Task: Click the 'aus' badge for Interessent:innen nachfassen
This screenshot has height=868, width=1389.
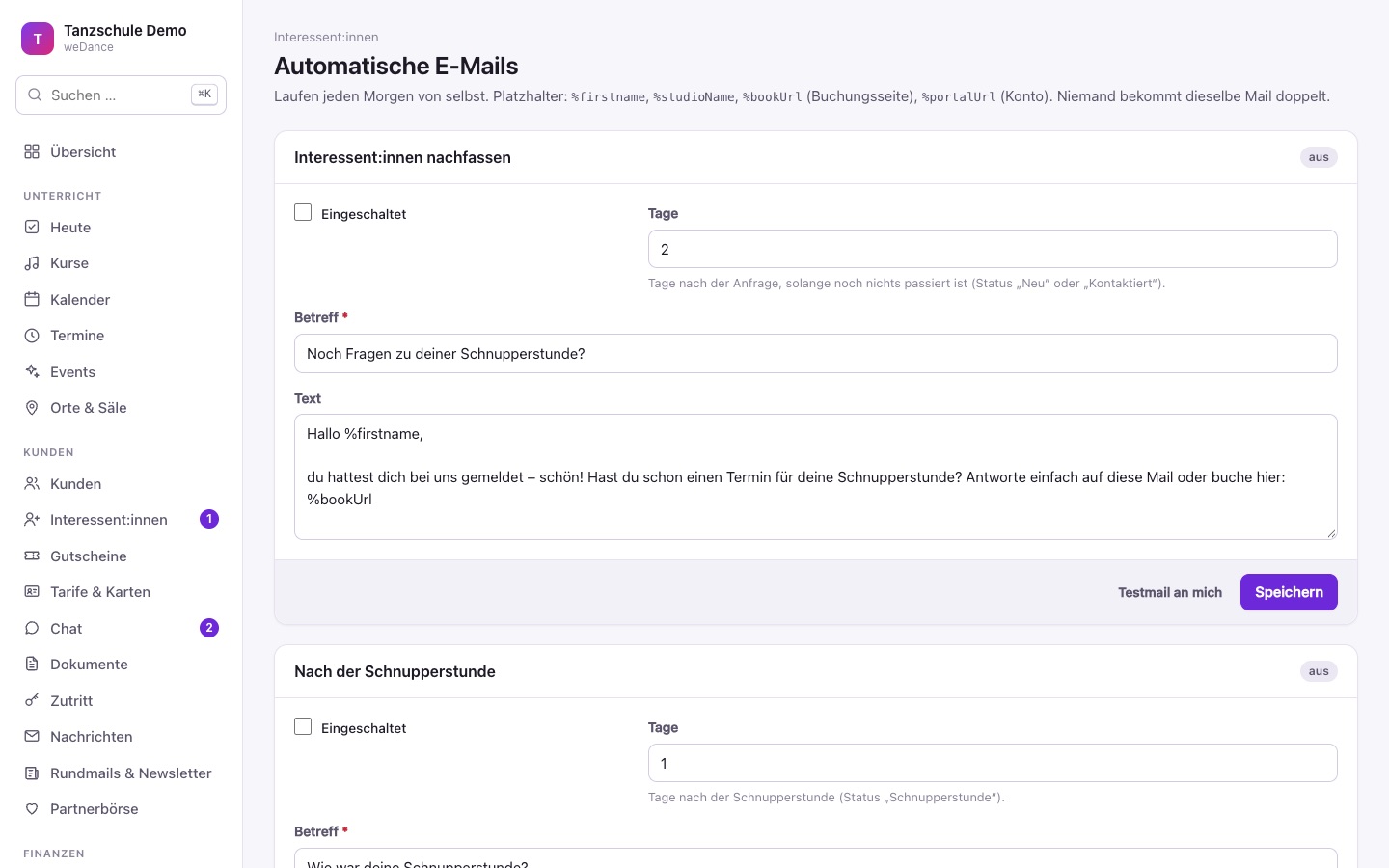Action: coord(1319,157)
